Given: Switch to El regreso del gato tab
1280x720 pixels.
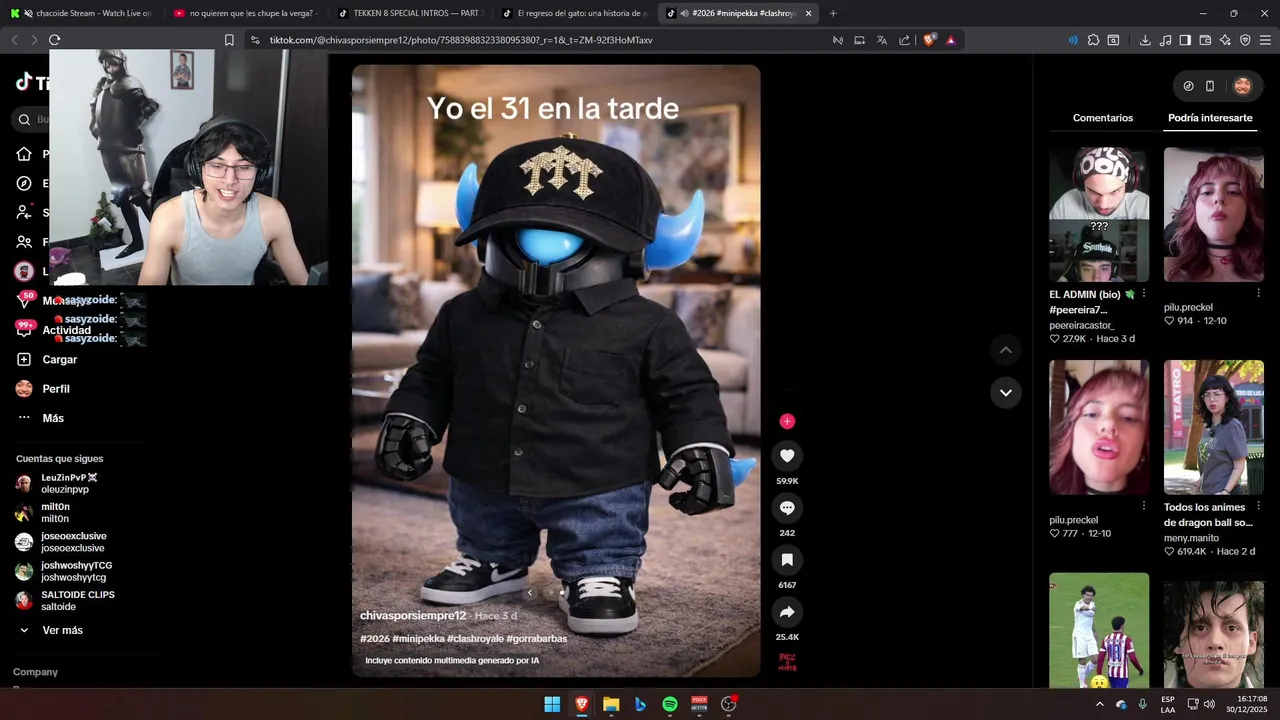Looking at the screenshot, I should coord(574,13).
